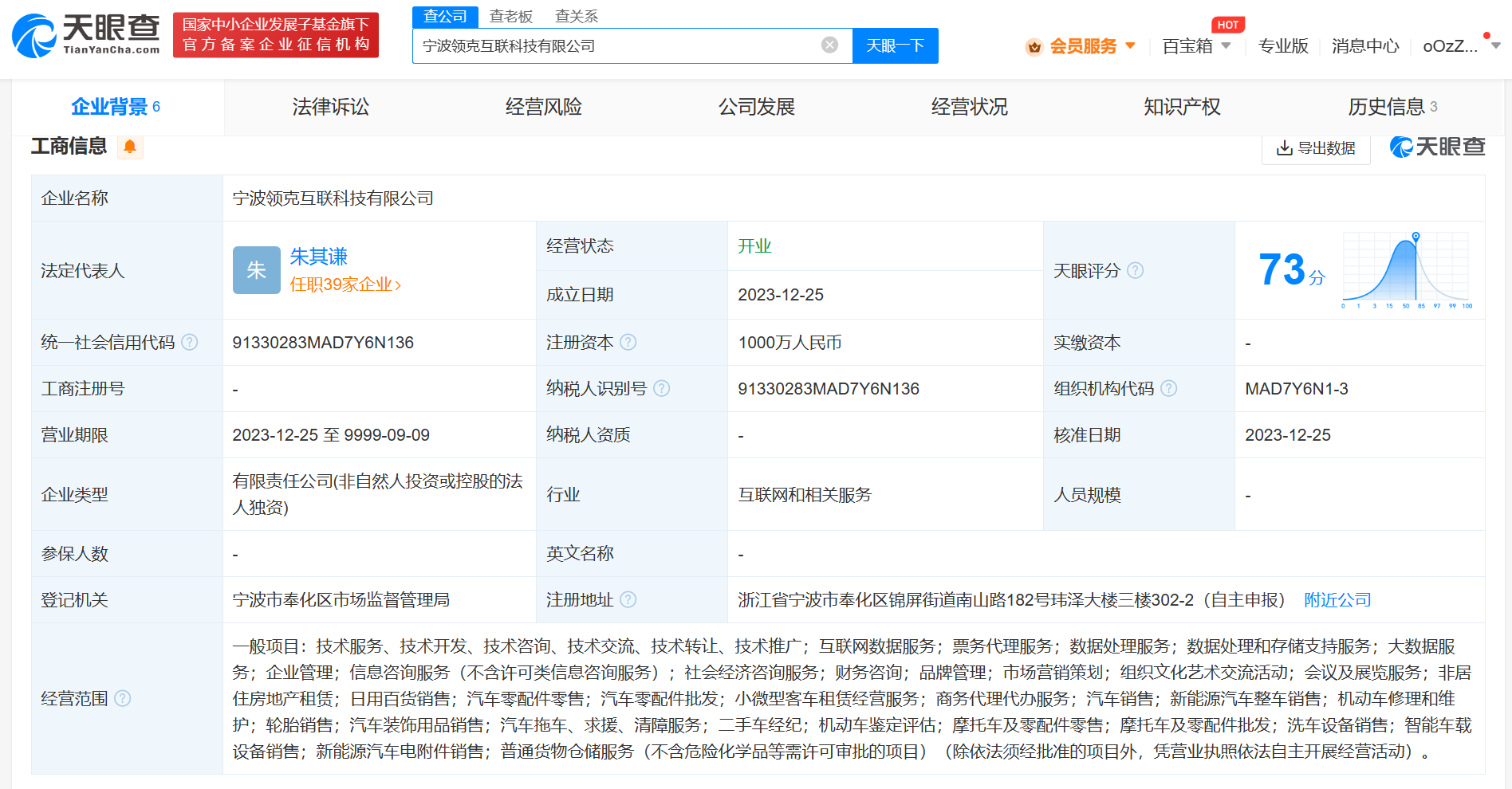The width and height of the screenshot is (1512, 789).
Task: Click the TianYanCha logo
Action: click(x=86, y=36)
